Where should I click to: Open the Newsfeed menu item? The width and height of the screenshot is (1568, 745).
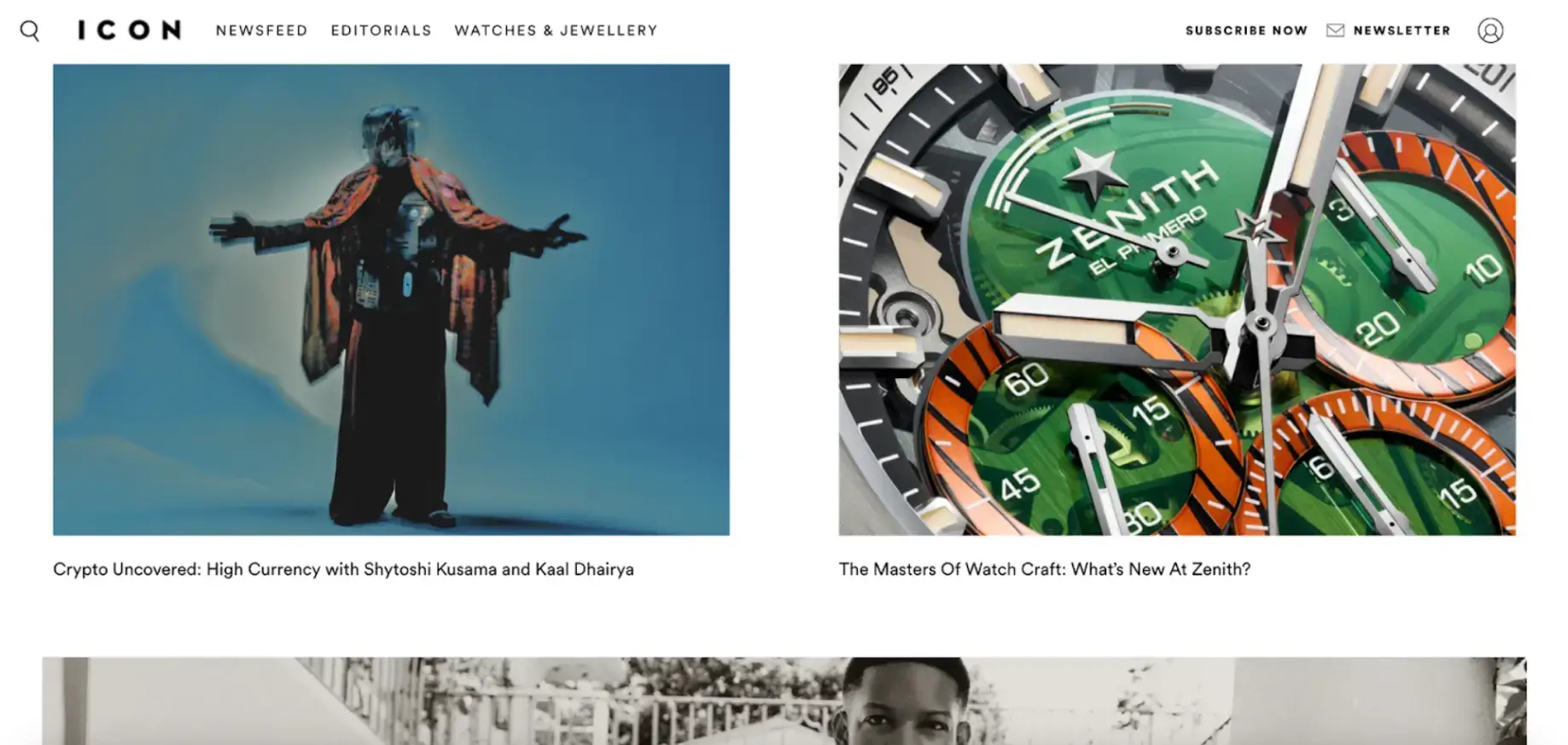pyautogui.click(x=261, y=31)
